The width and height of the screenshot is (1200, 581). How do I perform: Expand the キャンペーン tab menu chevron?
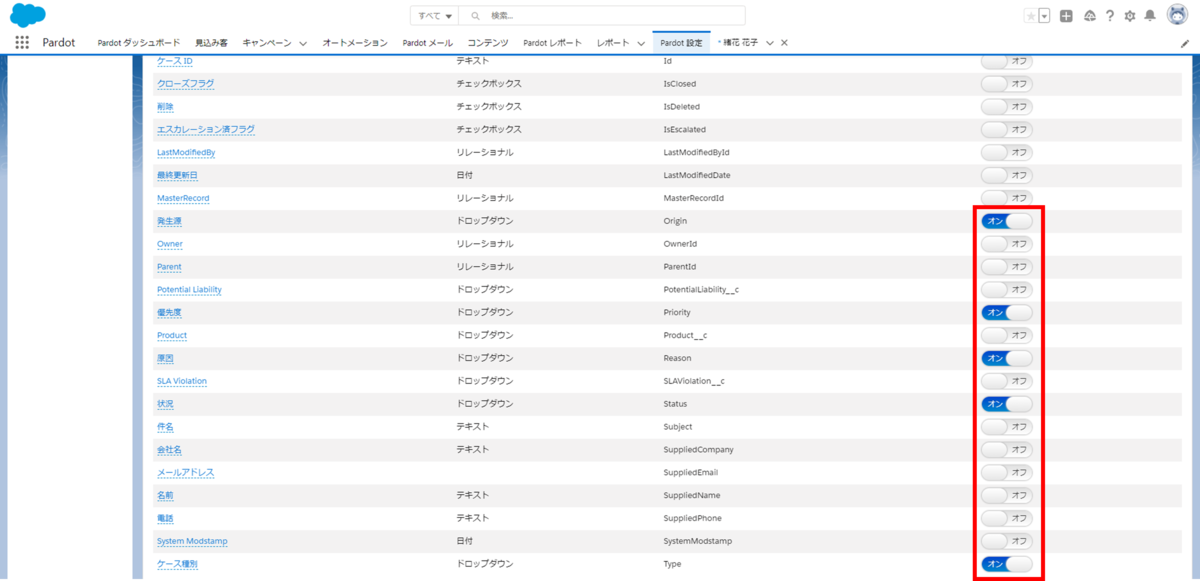pos(303,43)
